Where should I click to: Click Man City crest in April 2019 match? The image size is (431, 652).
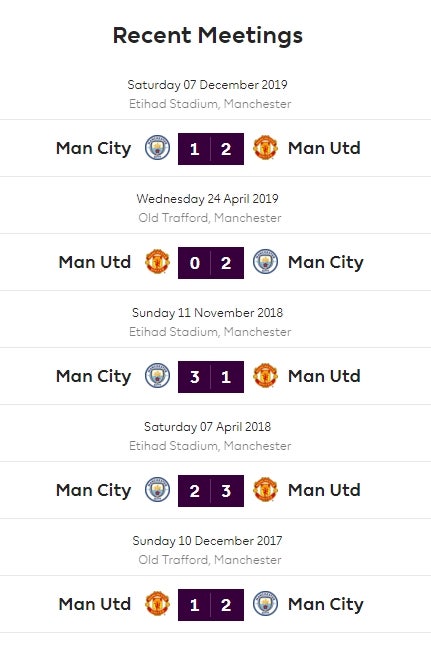265,262
